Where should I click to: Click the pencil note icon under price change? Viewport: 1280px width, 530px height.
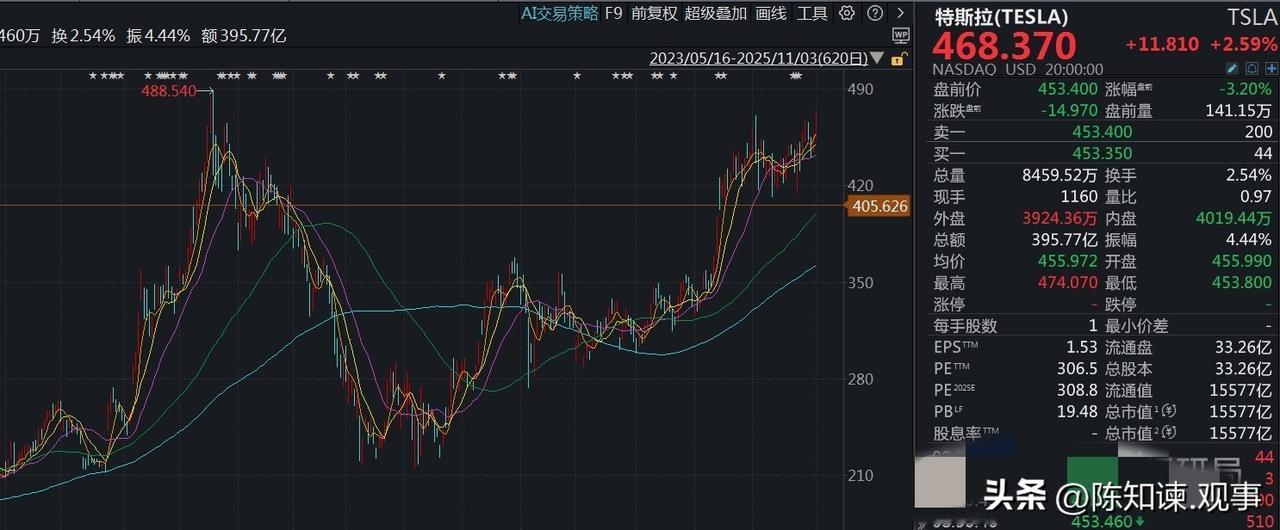(1232, 69)
